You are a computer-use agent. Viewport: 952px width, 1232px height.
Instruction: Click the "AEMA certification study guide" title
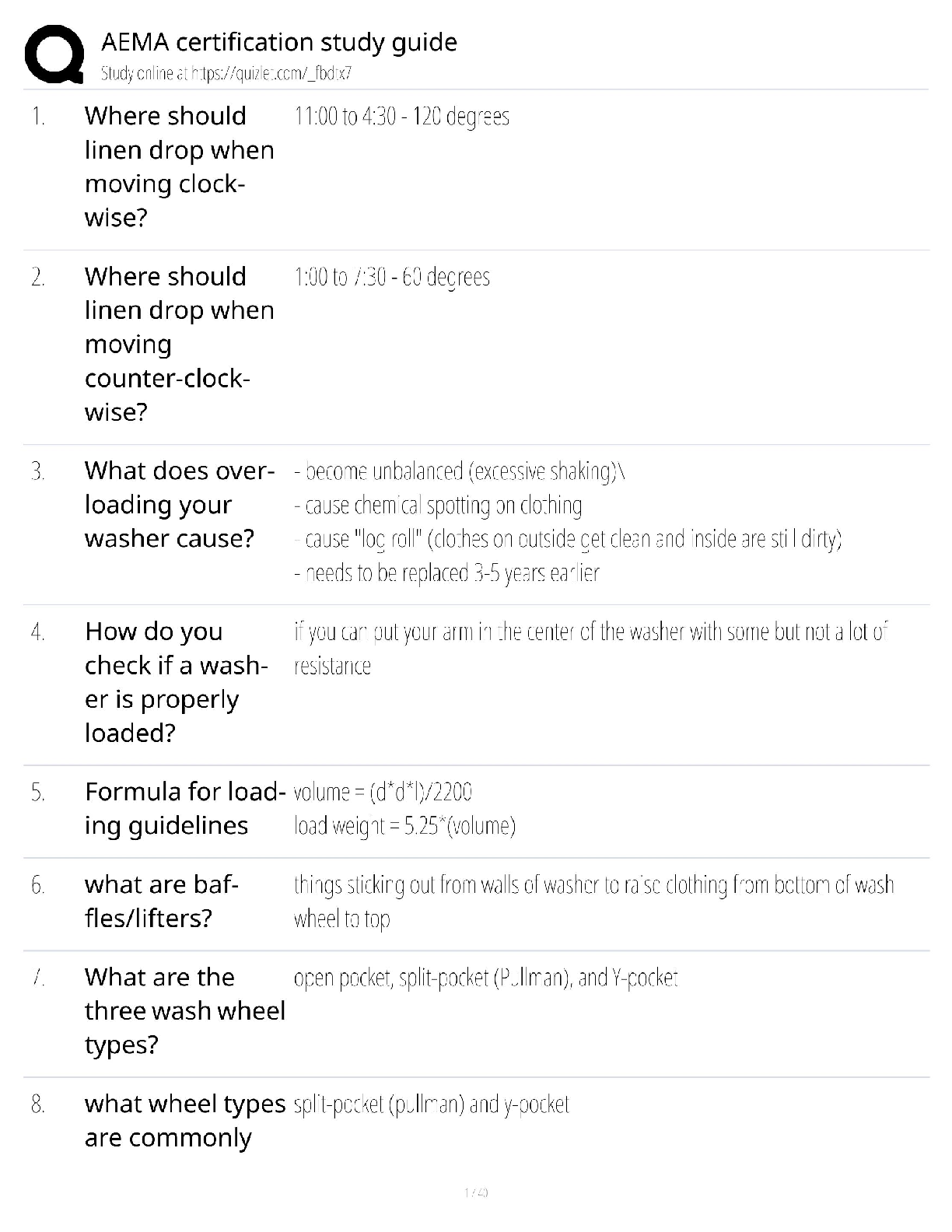[279, 42]
